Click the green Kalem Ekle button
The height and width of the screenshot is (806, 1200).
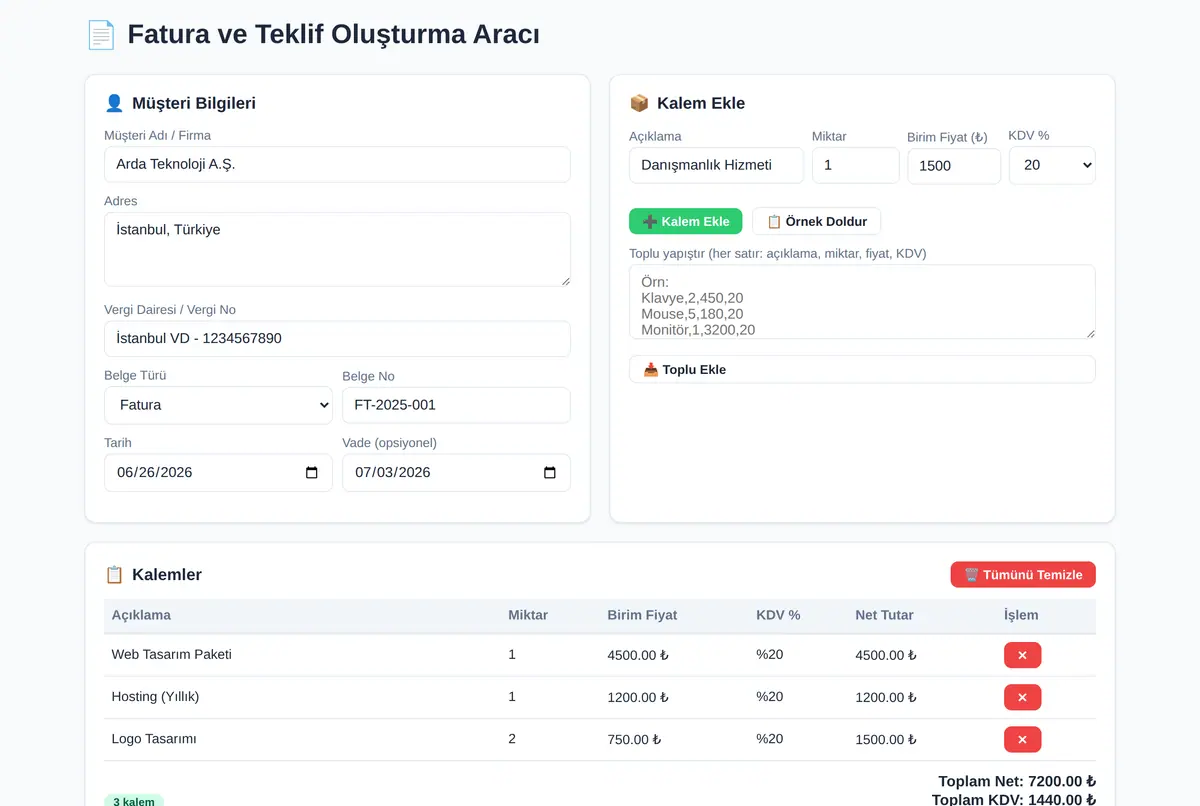tap(686, 221)
